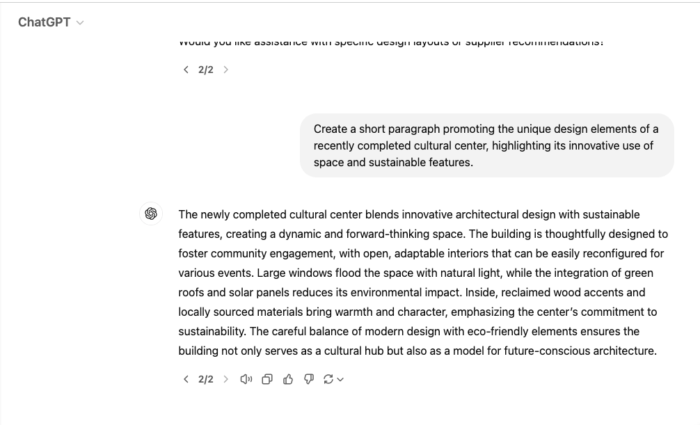
Task: Click the 2/2 counter above the user prompt
Action: pyautogui.click(x=206, y=70)
